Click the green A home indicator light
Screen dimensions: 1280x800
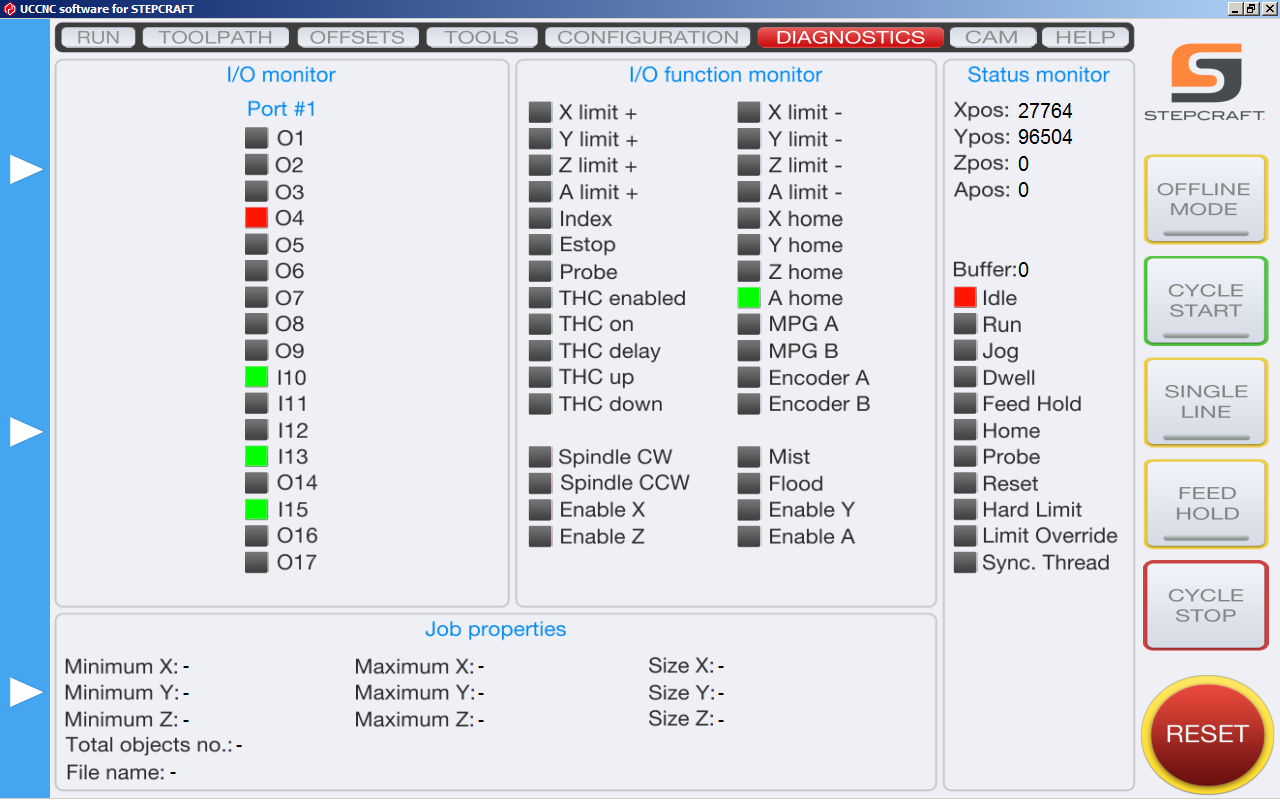(x=749, y=297)
